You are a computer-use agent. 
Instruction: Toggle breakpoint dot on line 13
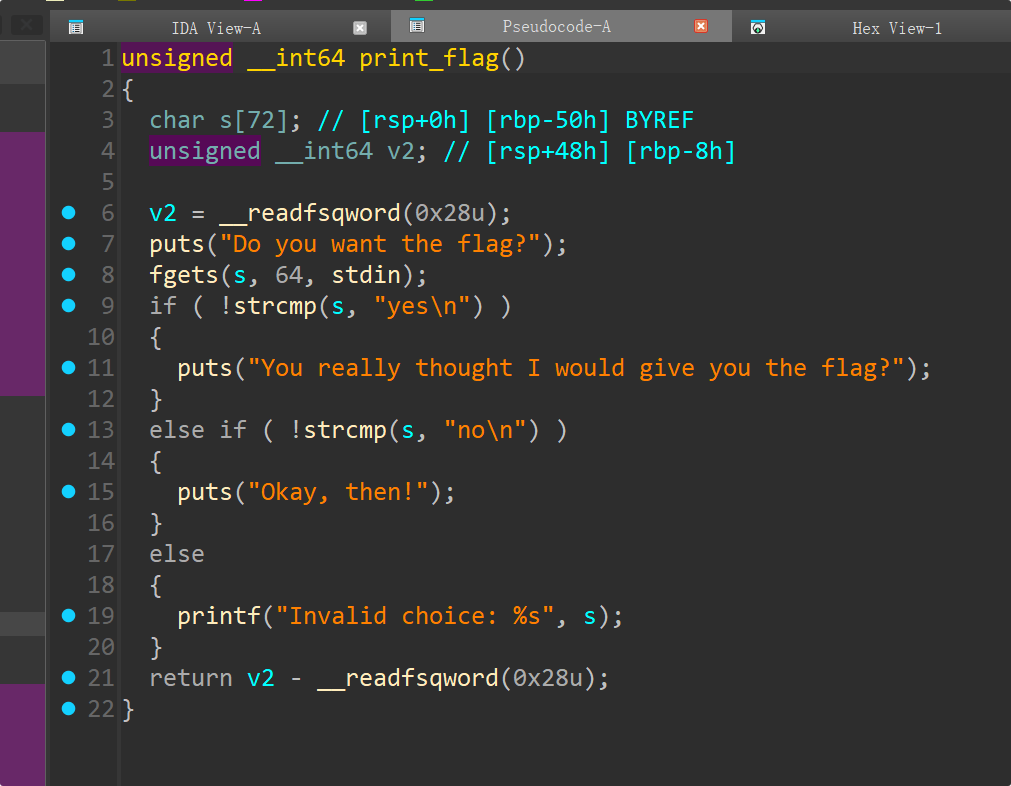click(68, 429)
